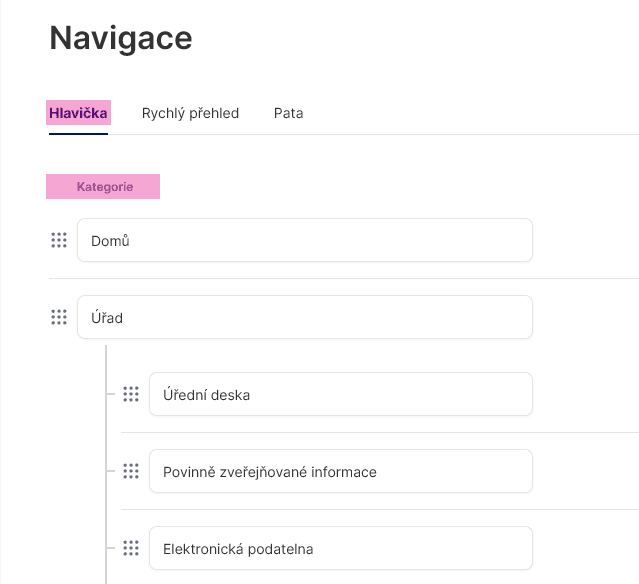The height and width of the screenshot is (584, 639).
Task: Click branch connector left of Povinně zveřejňované
Action: tap(111, 471)
